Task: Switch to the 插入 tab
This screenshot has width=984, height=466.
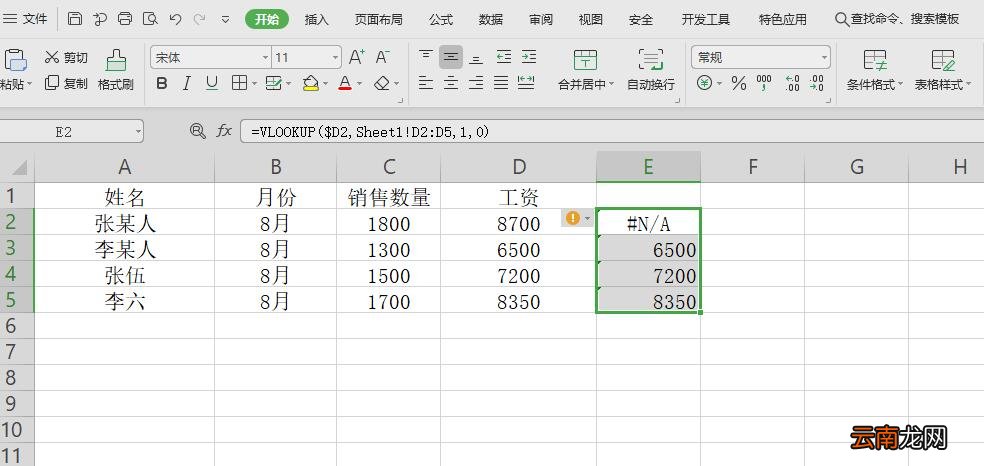Action: [317, 19]
